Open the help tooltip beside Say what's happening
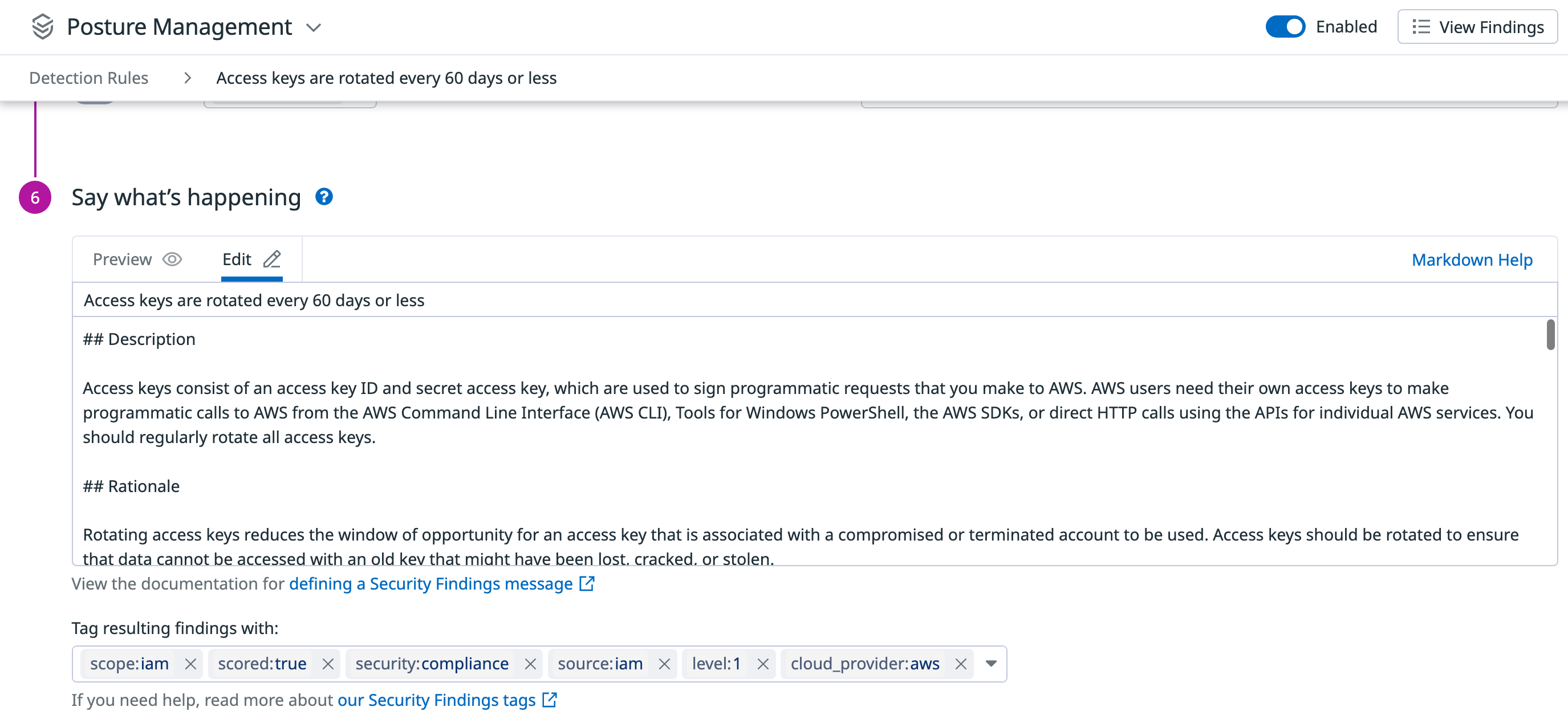 (x=324, y=196)
